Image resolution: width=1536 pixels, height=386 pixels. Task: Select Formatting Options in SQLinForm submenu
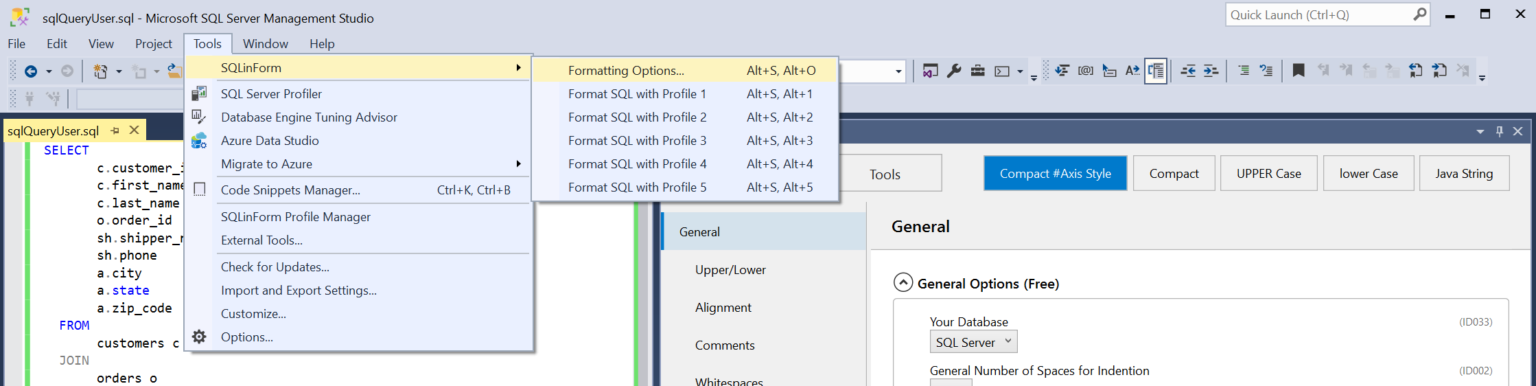click(x=685, y=70)
